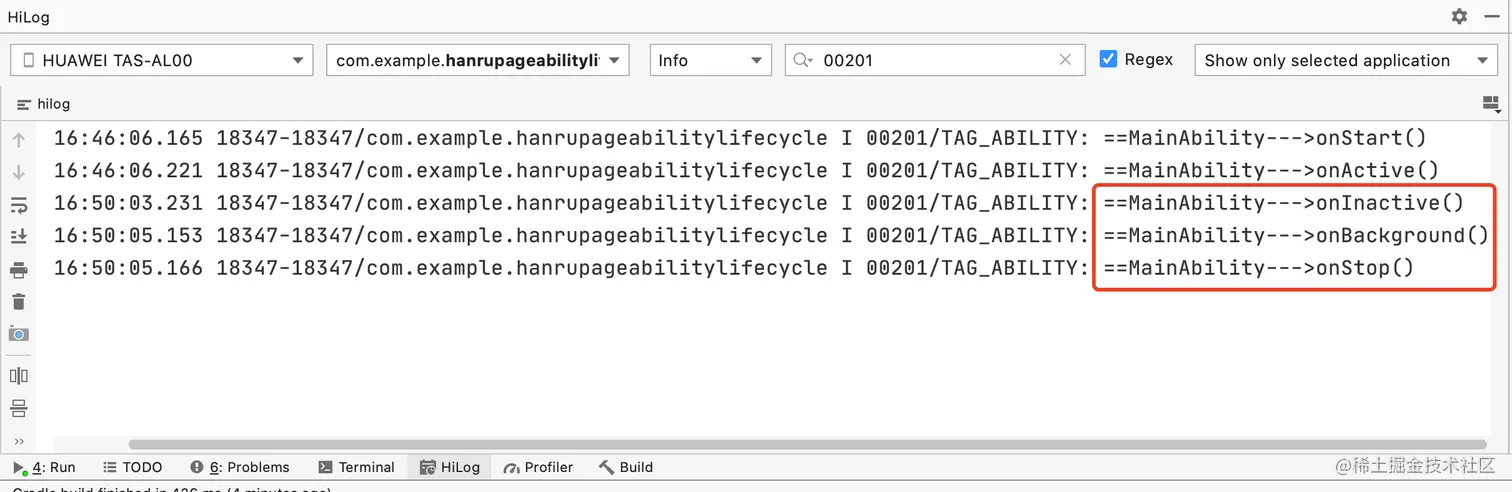Click the split horizontally icon in sidebar

18,408
